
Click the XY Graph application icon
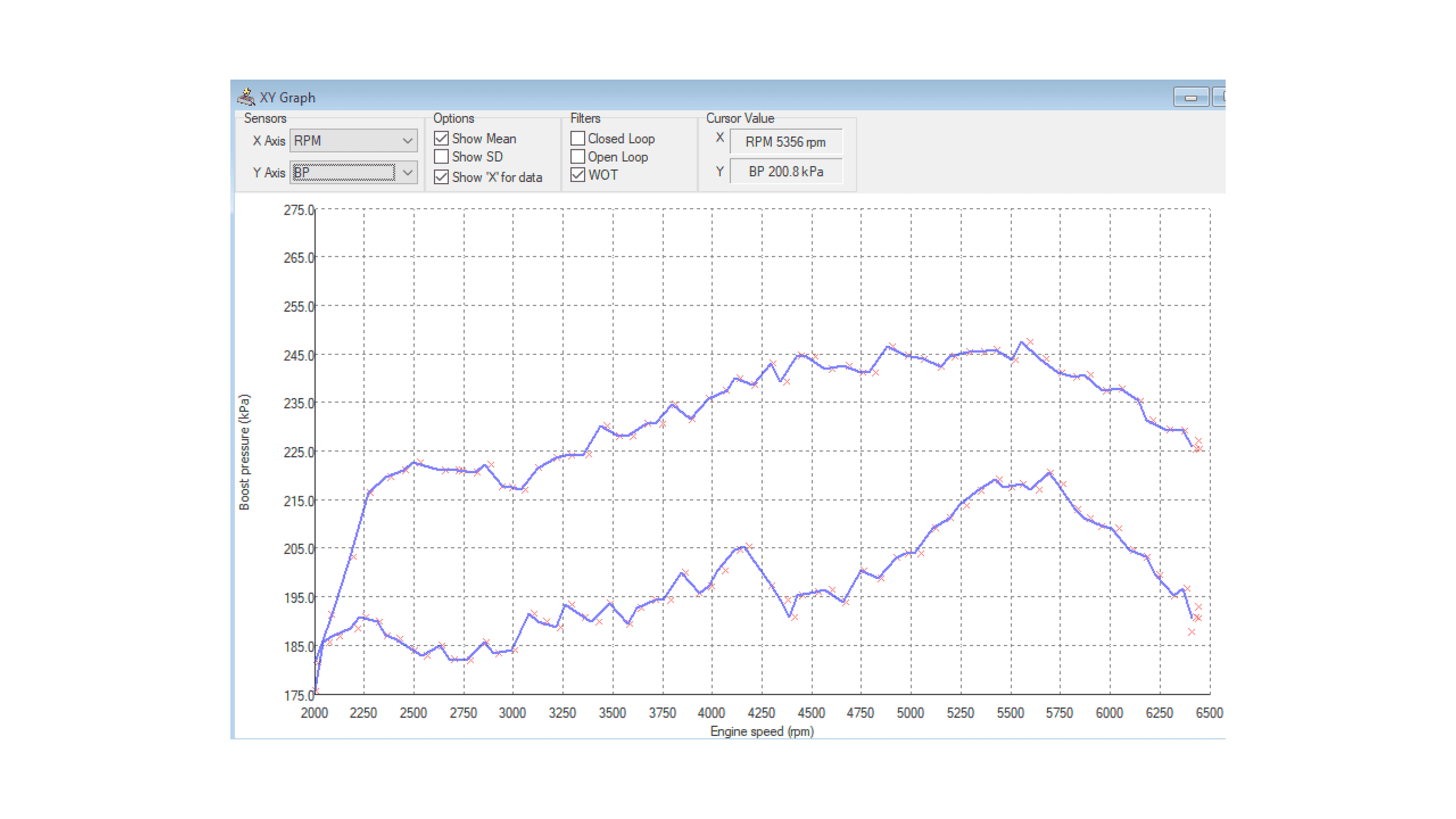point(246,96)
